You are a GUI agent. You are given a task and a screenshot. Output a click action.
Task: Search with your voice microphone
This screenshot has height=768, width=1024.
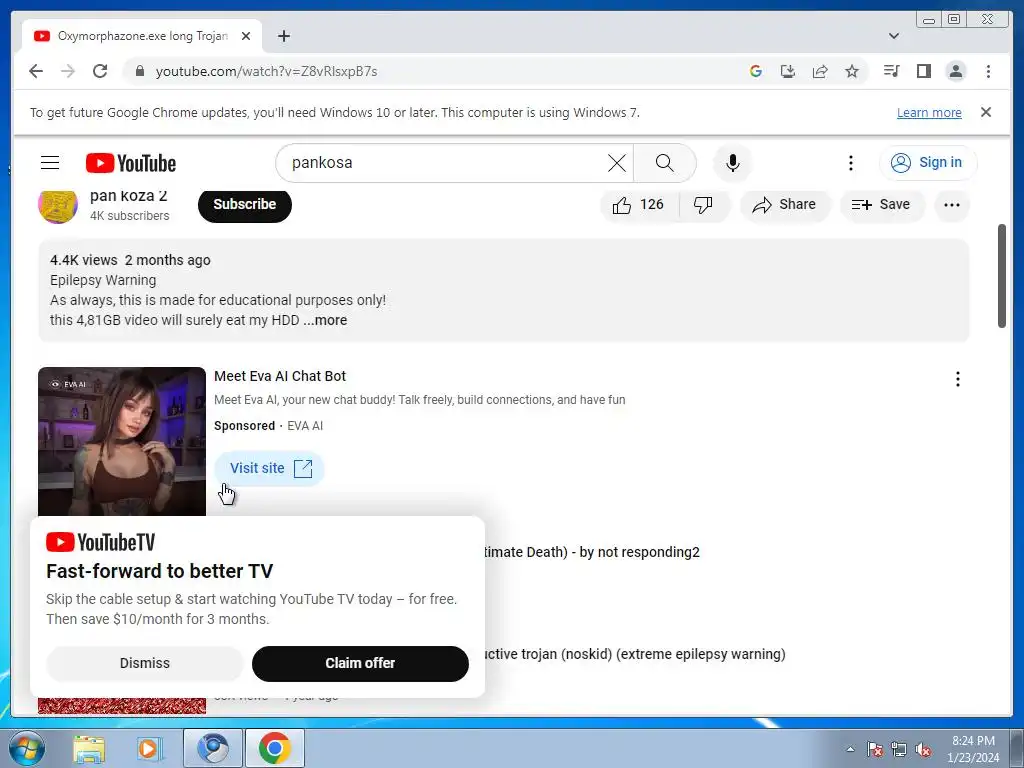[733, 163]
